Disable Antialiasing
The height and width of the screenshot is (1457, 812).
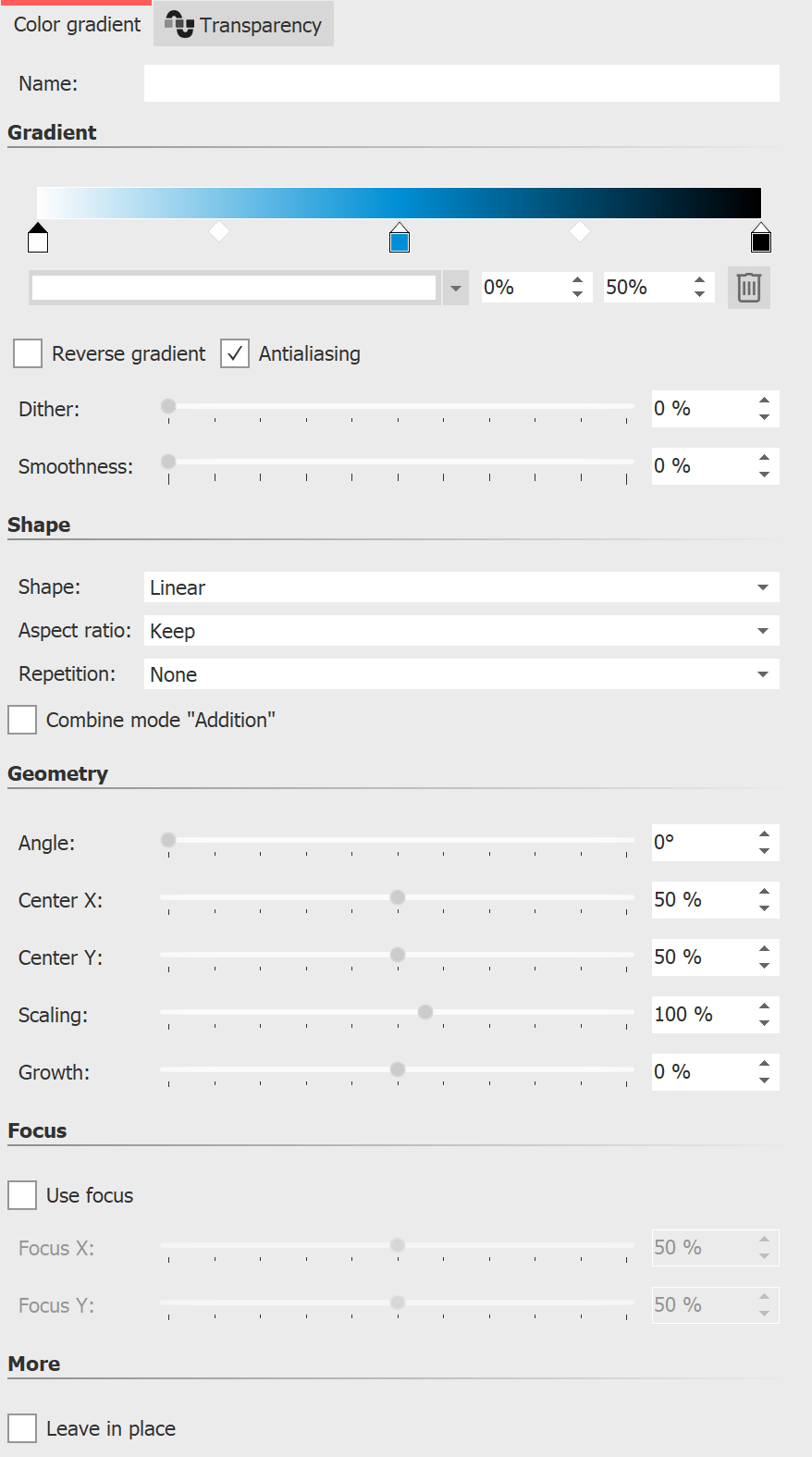click(235, 352)
